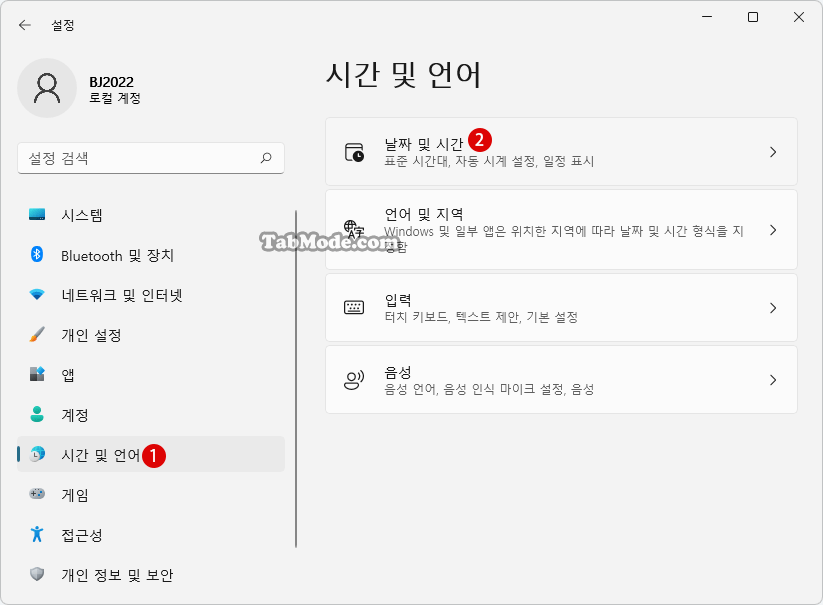Click the 시간 및 언어 globe clock icon
This screenshot has height=605, width=823.
(37, 454)
